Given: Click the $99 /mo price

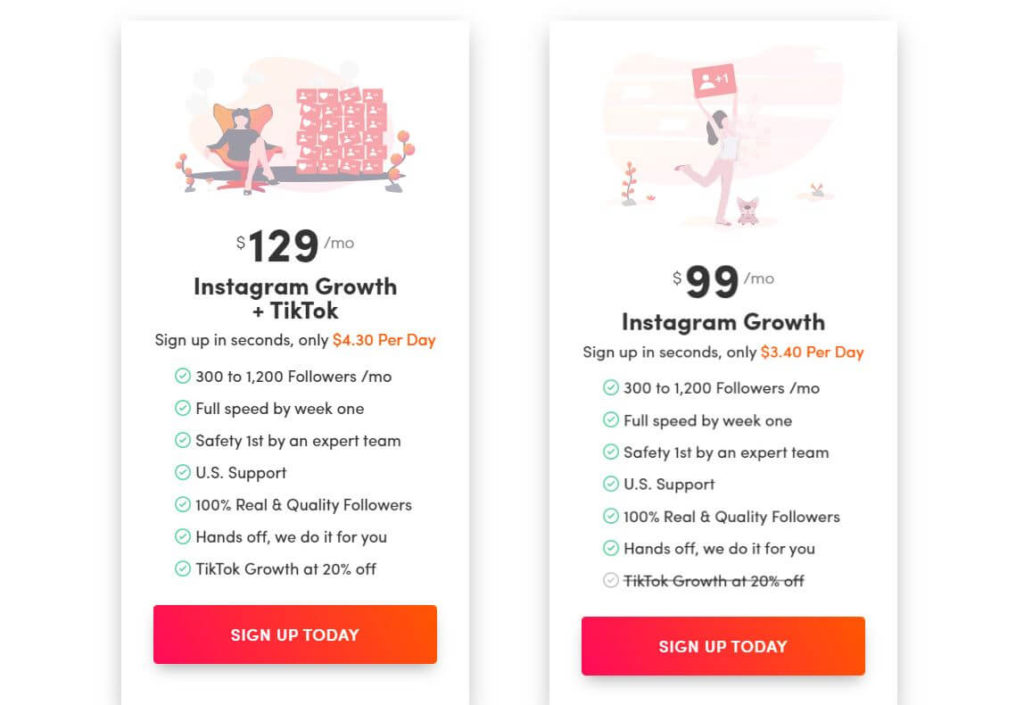Looking at the screenshot, I should click(x=723, y=282).
